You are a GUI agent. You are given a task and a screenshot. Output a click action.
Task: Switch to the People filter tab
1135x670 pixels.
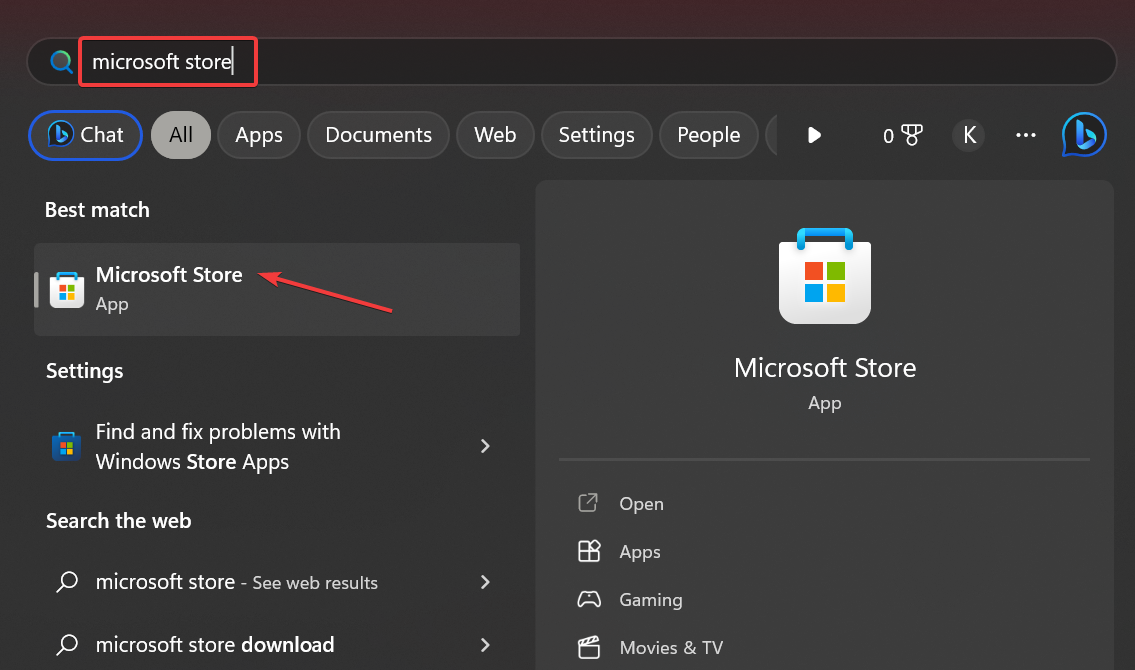[709, 135]
